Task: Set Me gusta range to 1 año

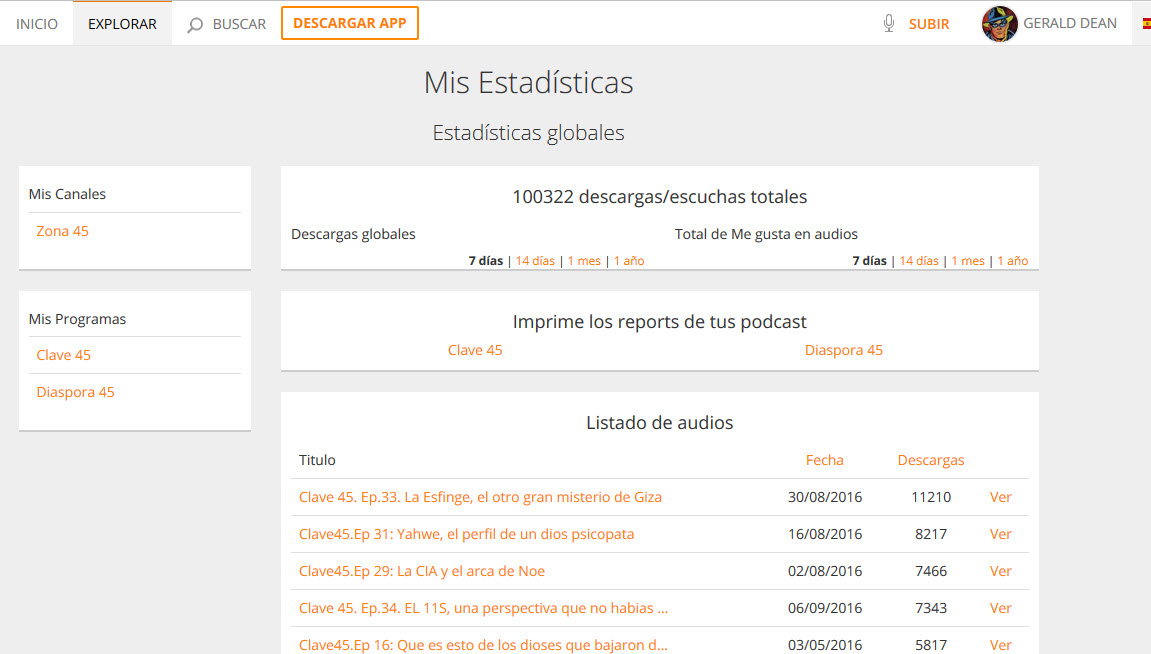Action: pyautogui.click(x=1012, y=261)
